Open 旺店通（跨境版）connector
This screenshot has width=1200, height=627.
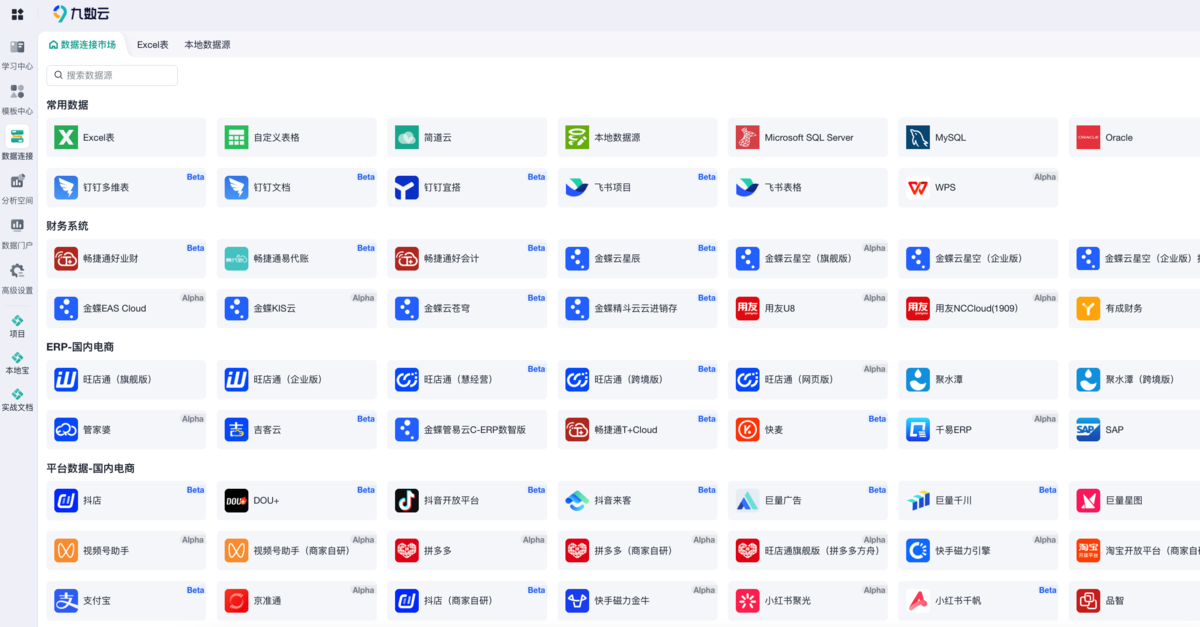click(x=638, y=380)
